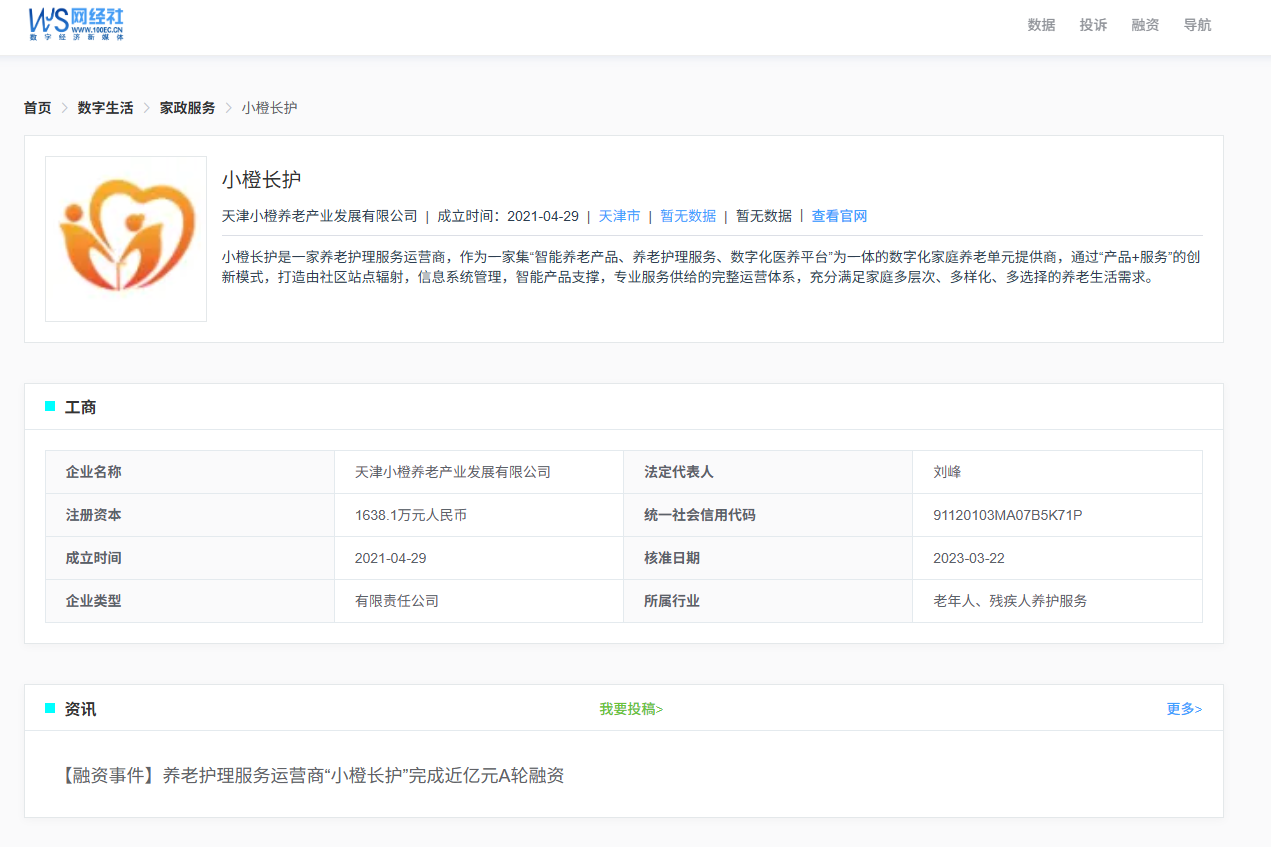Click the blue 暂无数据 link
Image resolution: width=1271 pixels, height=847 pixels.
click(x=688, y=216)
